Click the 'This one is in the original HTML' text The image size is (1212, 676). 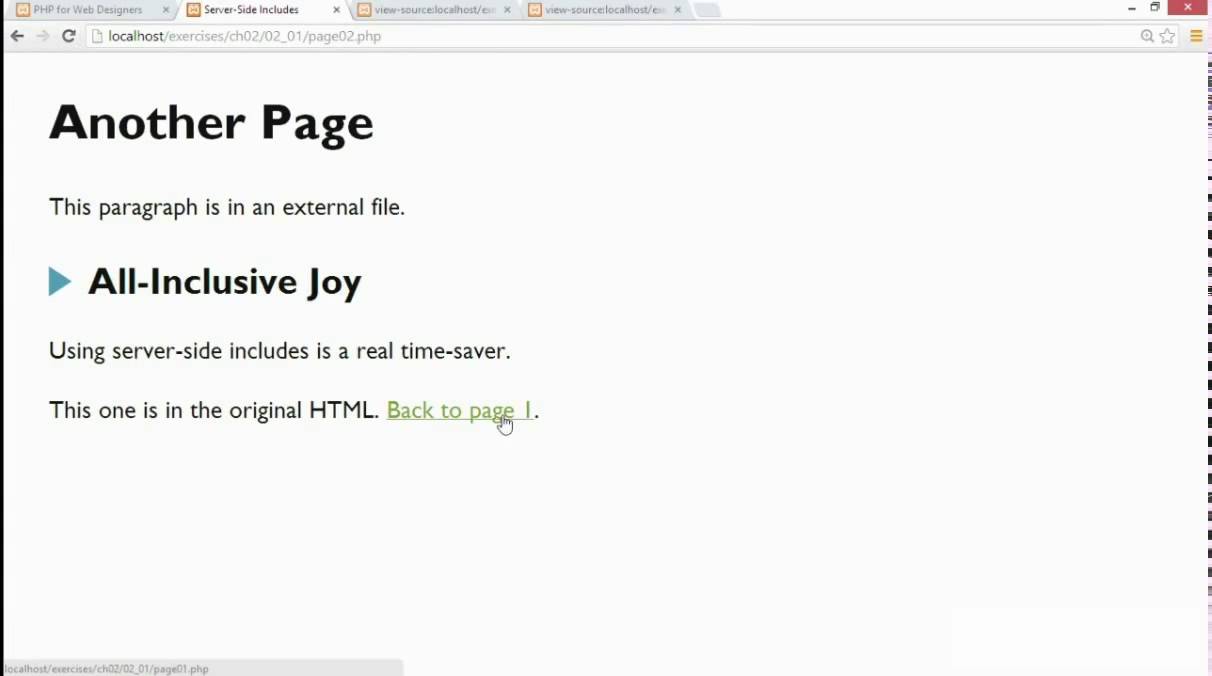tap(214, 410)
